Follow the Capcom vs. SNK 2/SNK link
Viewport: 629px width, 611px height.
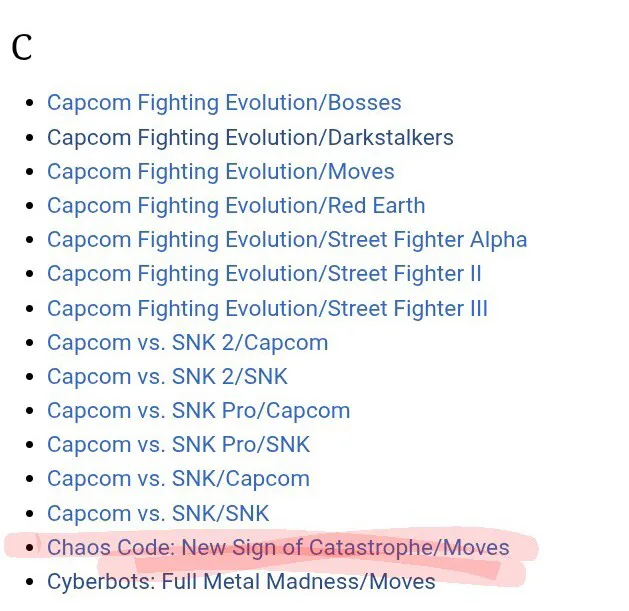tap(167, 376)
